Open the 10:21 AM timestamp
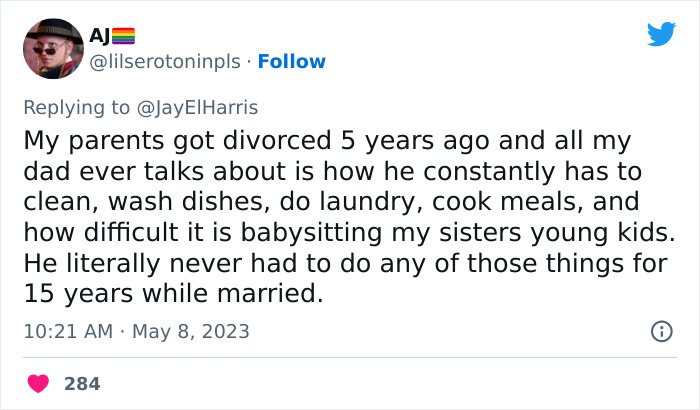Screen dimensions: 700x410 pyautogui.click(x=66, y=330)
